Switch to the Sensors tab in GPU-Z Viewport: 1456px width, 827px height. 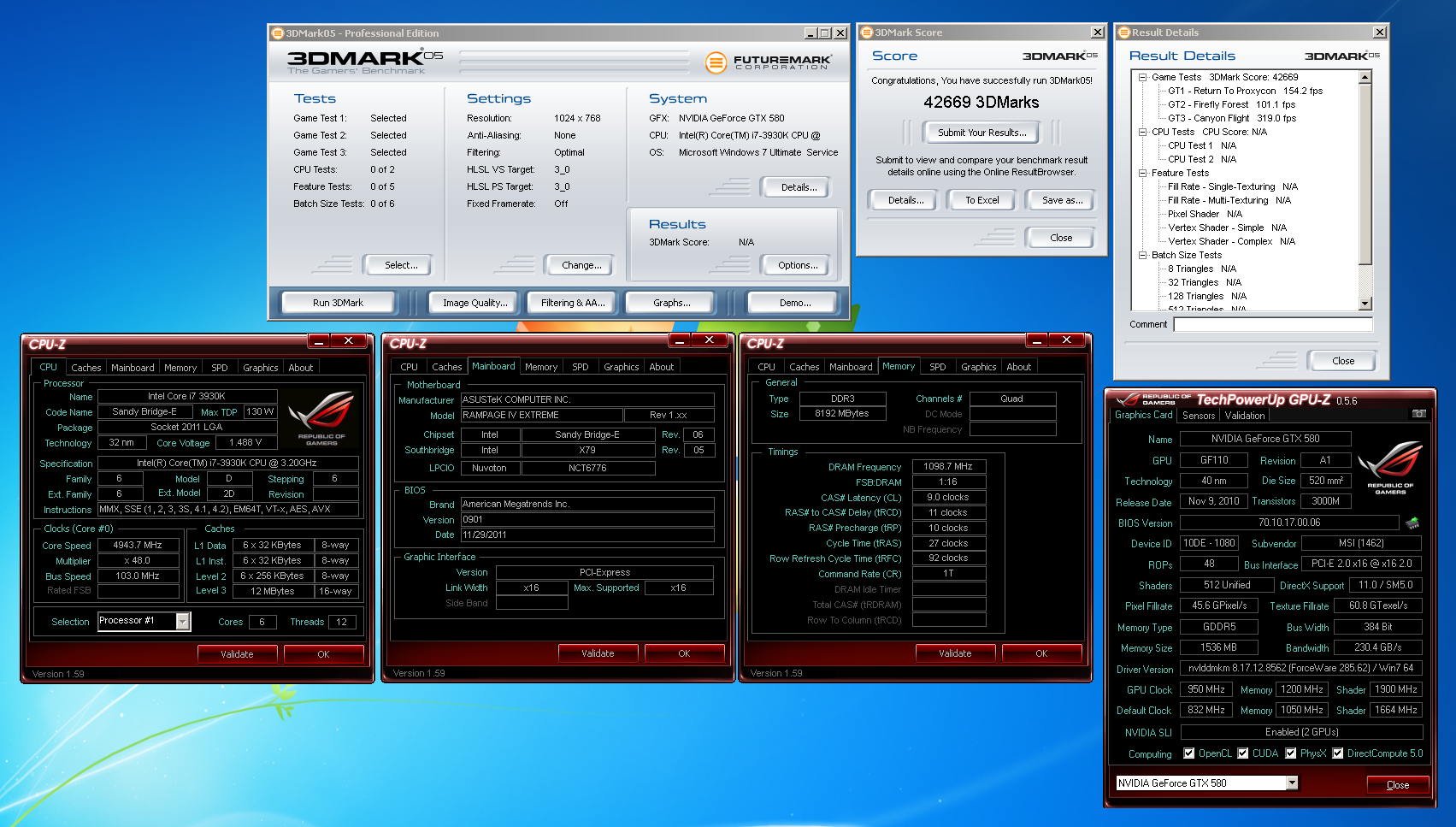pos(1199,416)
